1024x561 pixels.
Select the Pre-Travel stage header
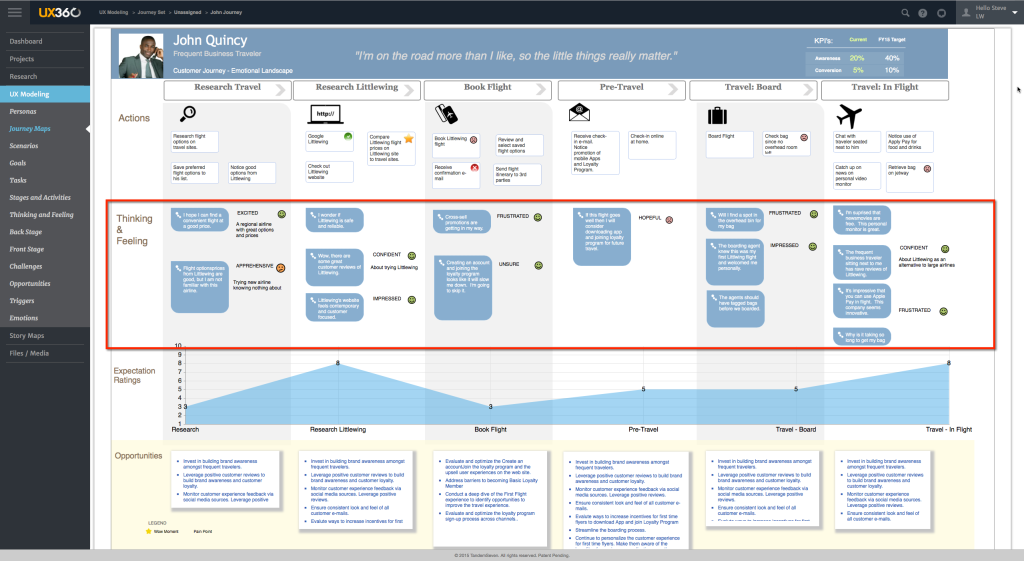coord(621,89)
